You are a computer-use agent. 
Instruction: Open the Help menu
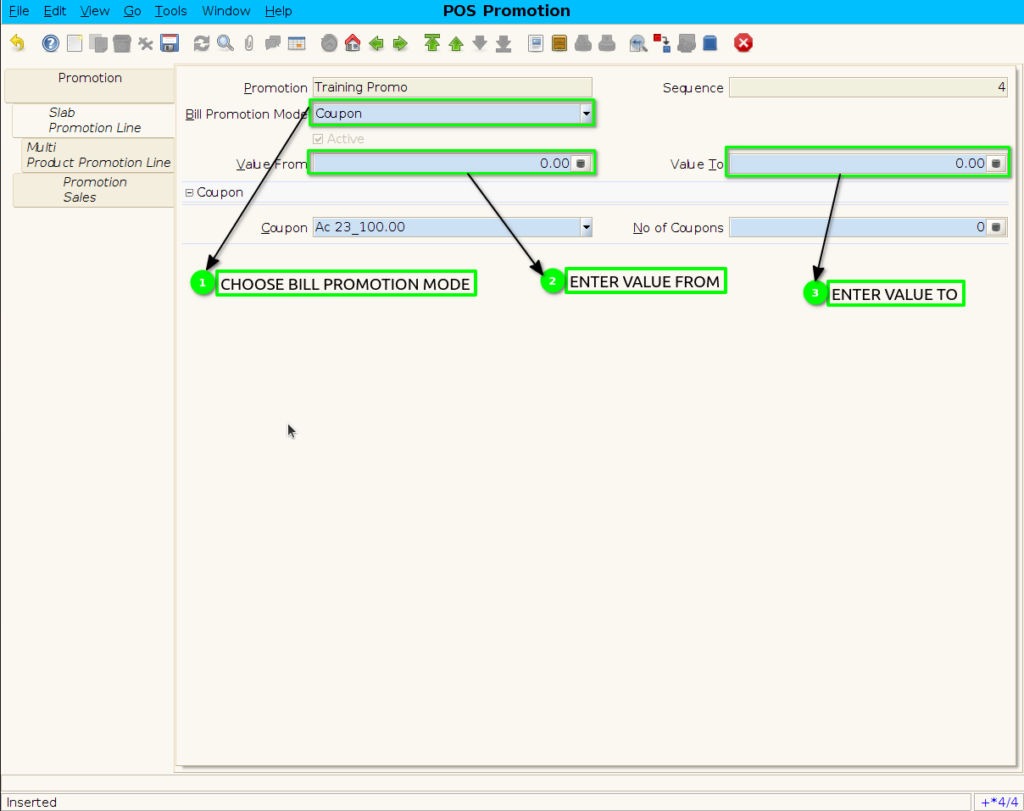tap(278, 11)
